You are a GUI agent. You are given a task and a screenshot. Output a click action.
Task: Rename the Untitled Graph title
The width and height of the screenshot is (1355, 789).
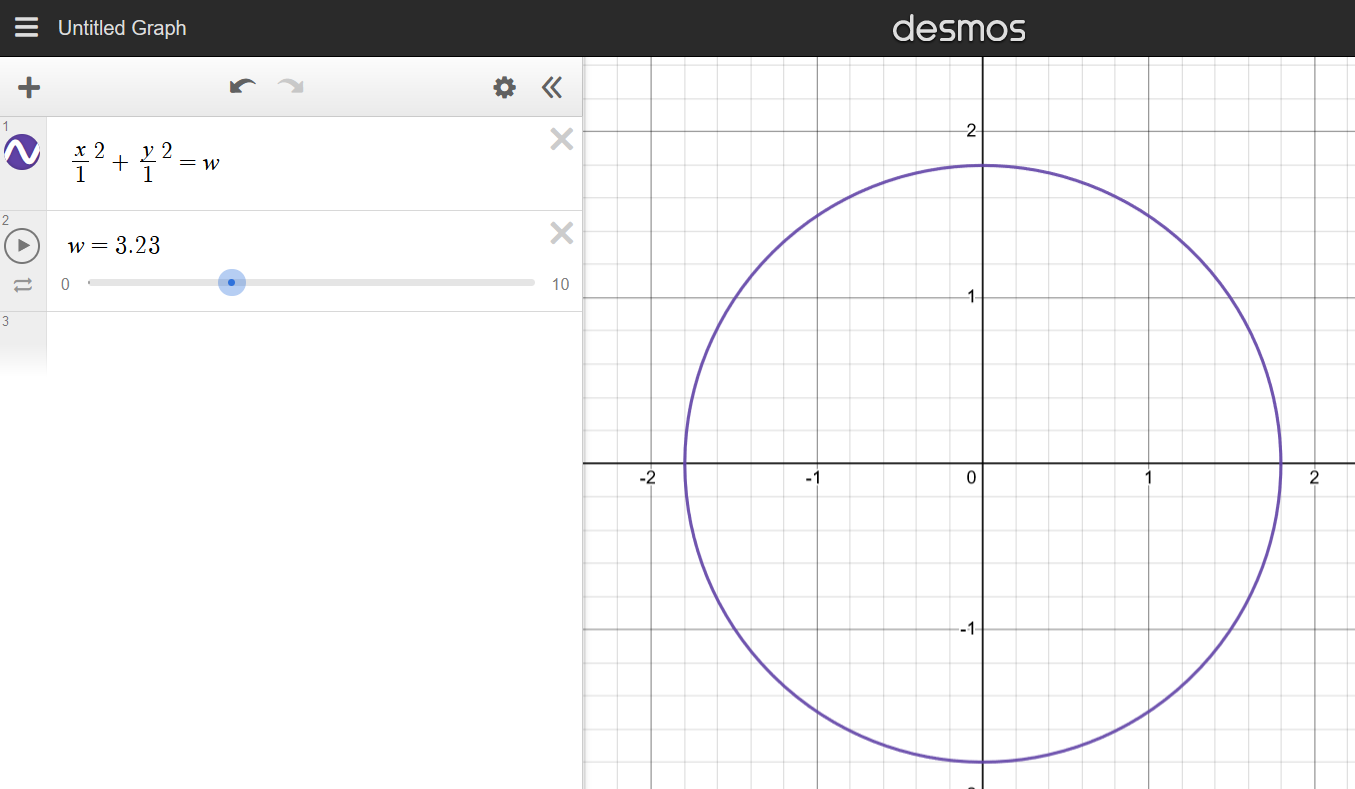pyautogui.click(x=122, y=28)
